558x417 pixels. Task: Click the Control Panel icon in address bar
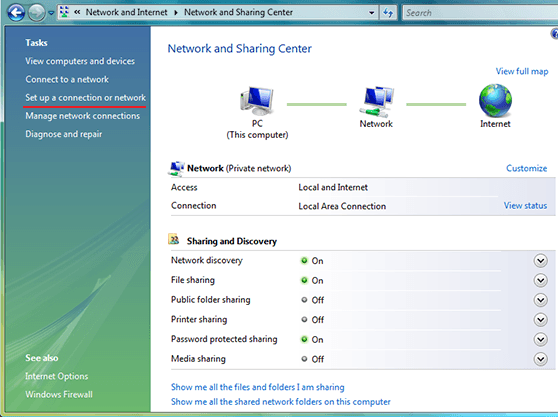(64, 12)
